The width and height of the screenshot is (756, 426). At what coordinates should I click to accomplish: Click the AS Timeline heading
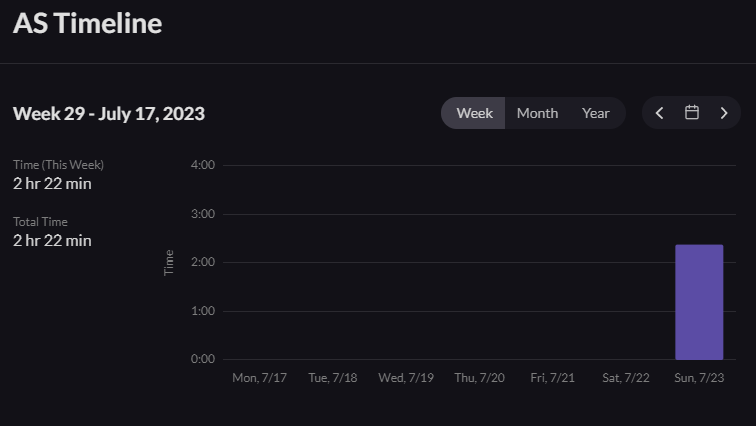(x=88, y=24)
